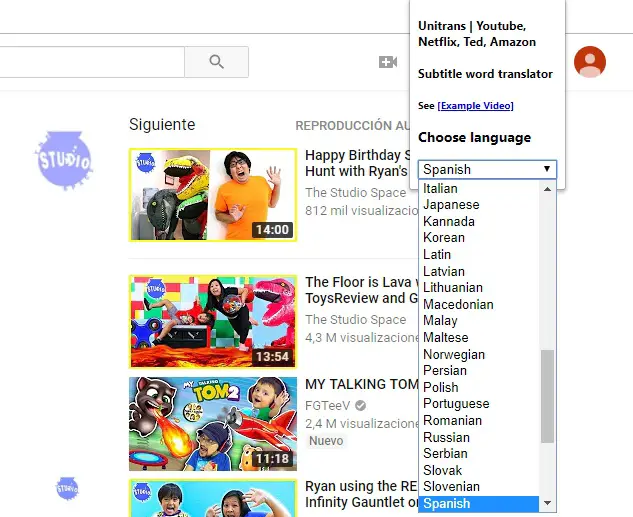Open the Example Video link

click(x=476, y=106)
